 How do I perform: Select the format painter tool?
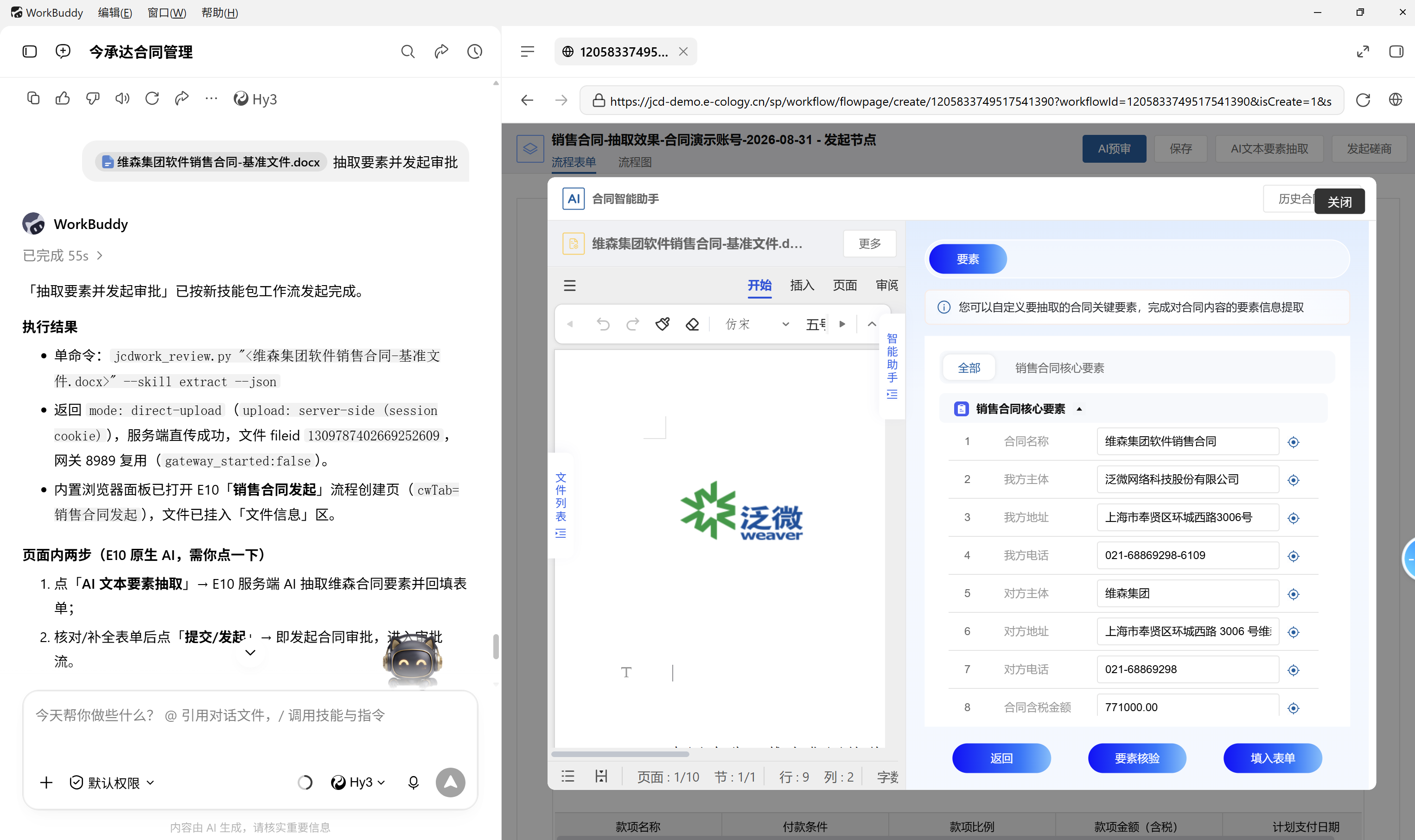pos(662,324)
